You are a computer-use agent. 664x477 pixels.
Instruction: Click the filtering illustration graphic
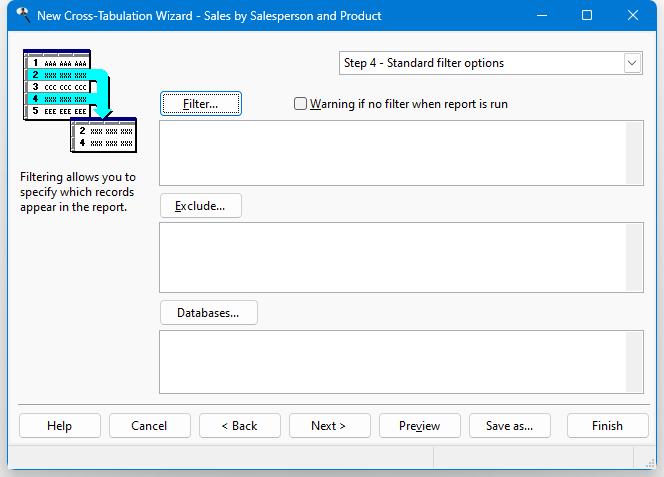[x=80, y=101]
